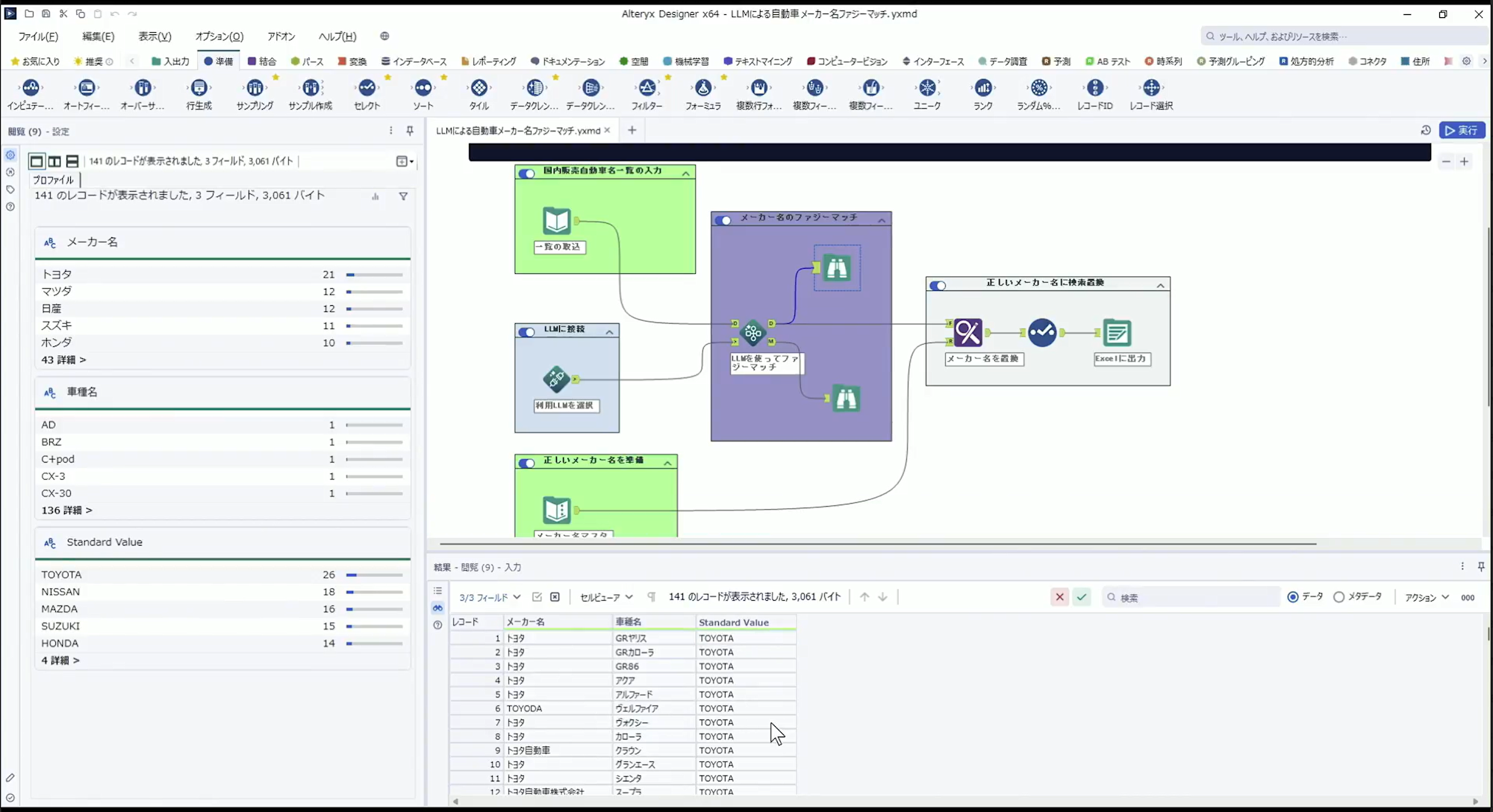1493x812 pixels.
Task: Click the red X cancel button in results
Action: point(1059,597)
